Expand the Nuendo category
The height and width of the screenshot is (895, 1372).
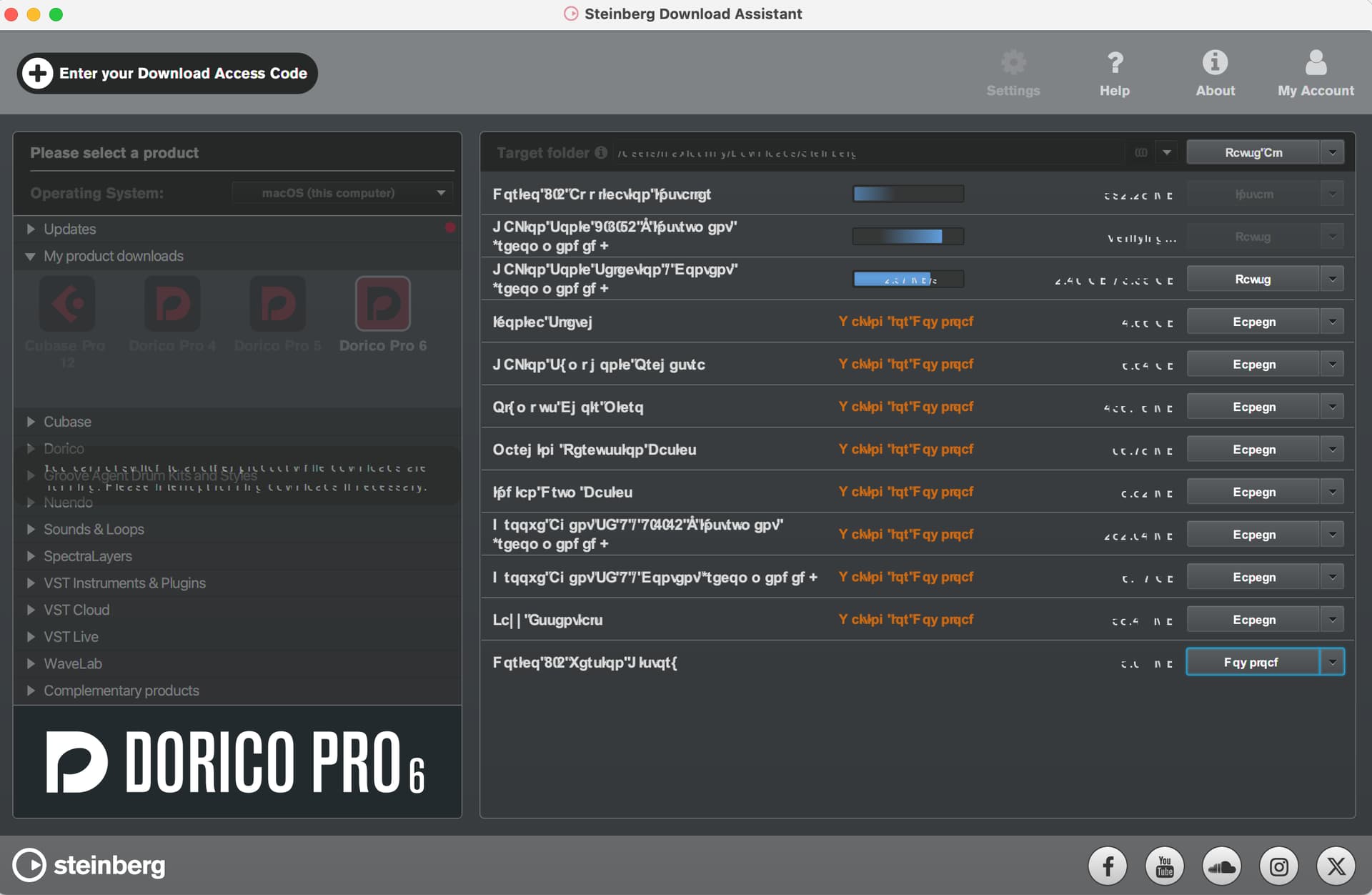pyautogui.click(x=31, y=503)
